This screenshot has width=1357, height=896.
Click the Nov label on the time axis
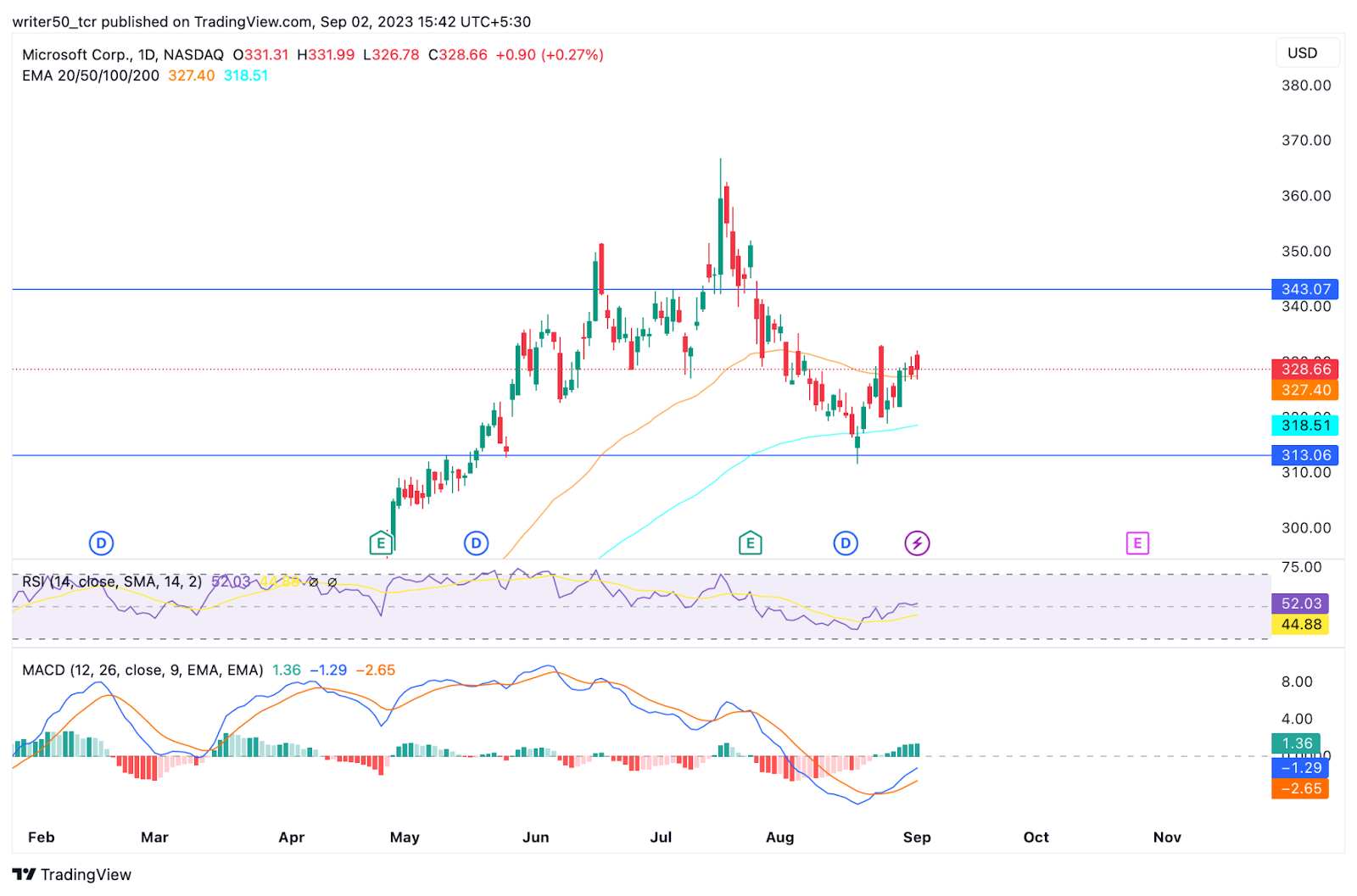click(x=1167, y=837)
